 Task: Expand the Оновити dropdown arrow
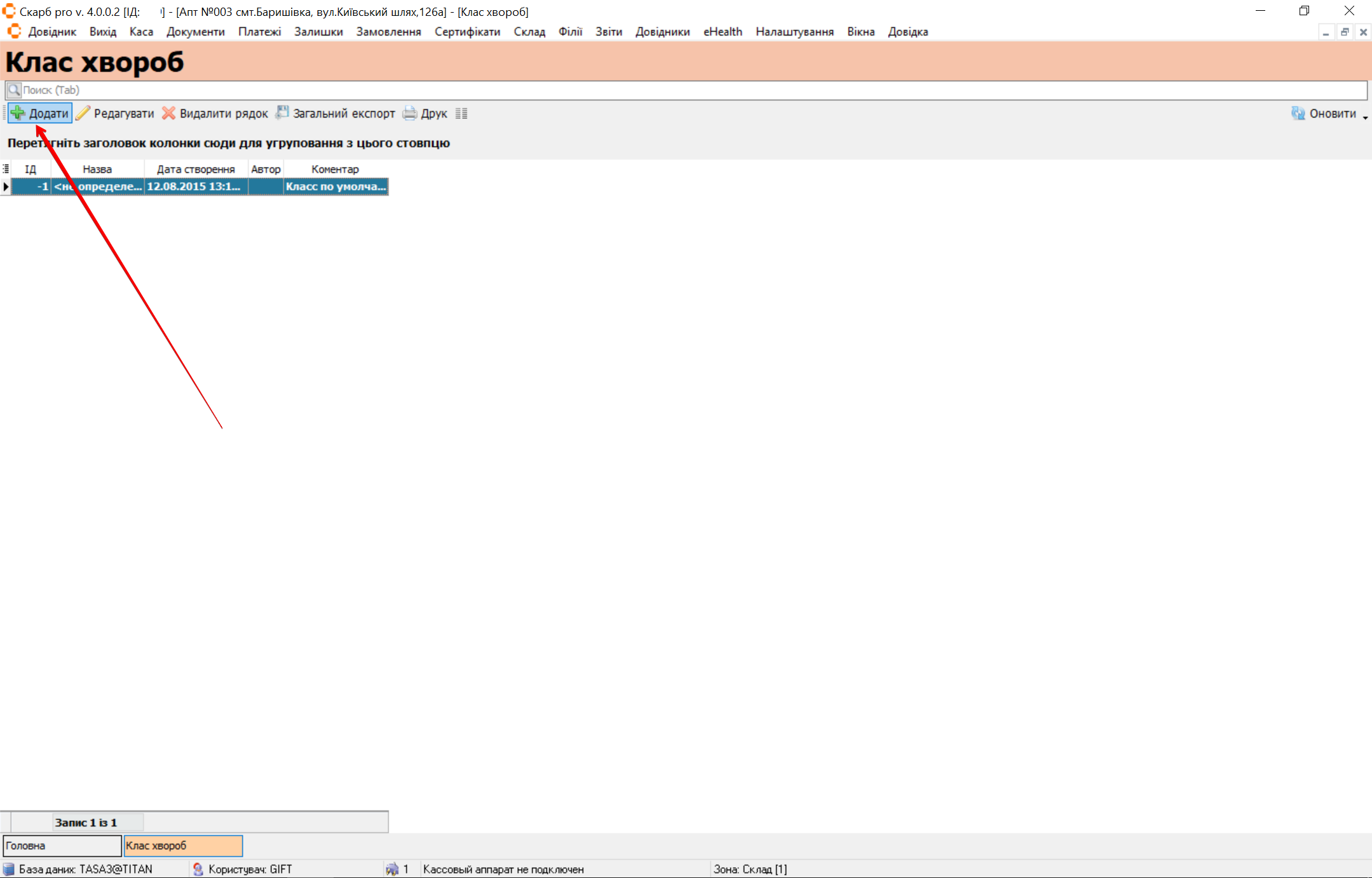pos(1365,117)
